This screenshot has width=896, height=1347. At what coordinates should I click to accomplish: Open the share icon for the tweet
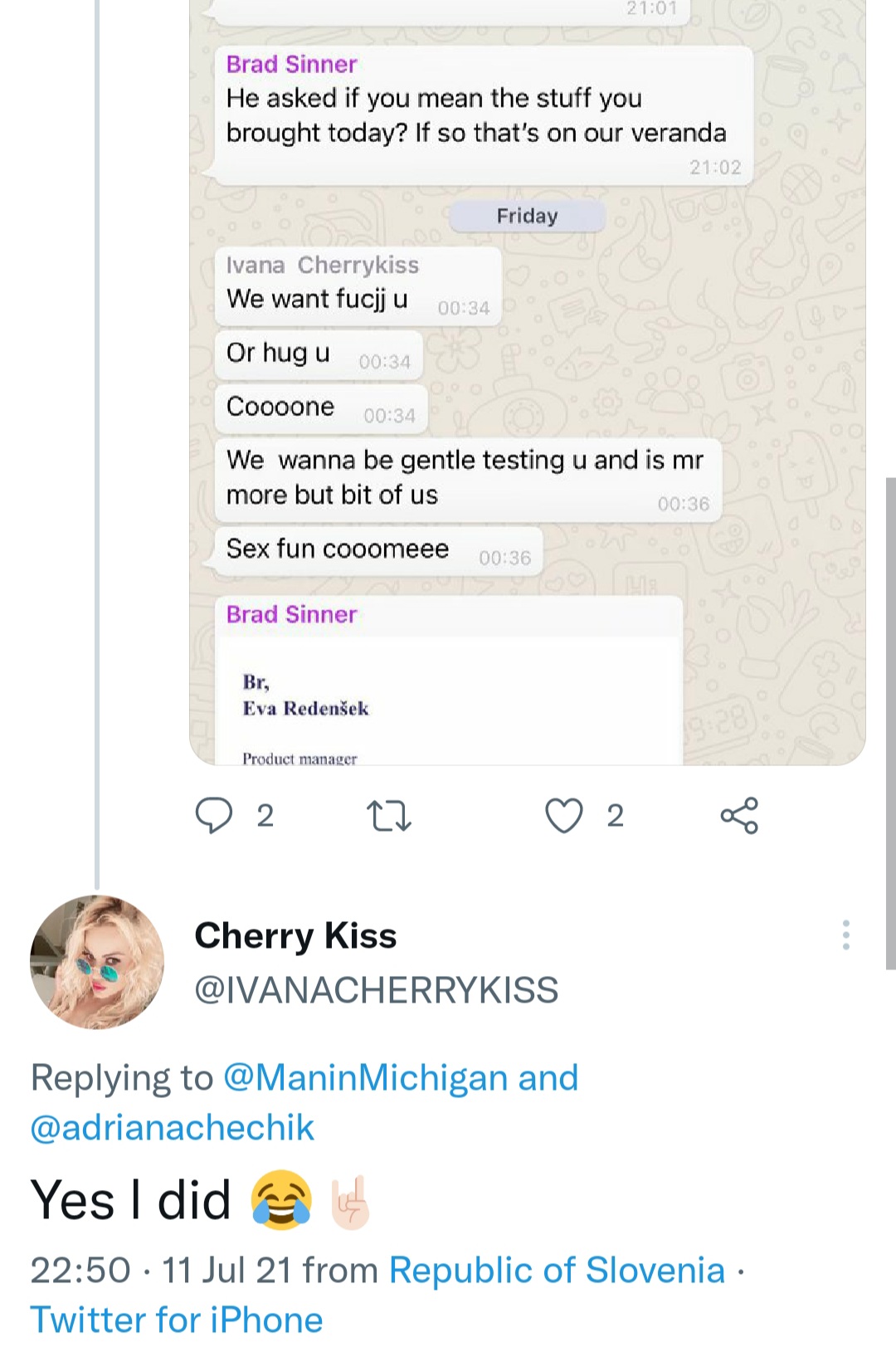[739, 815]
